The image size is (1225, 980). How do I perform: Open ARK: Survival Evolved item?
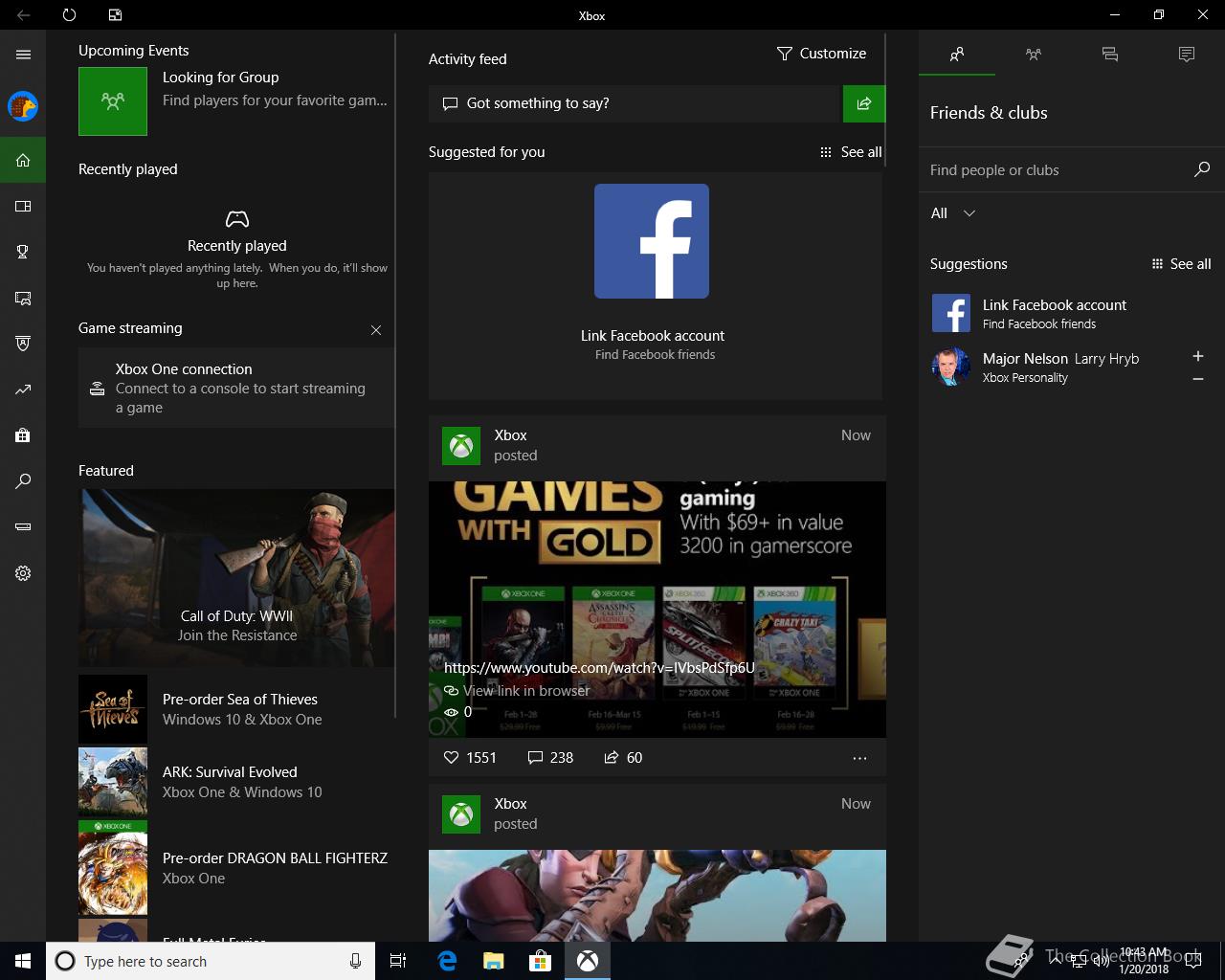(x=236, y=782)
